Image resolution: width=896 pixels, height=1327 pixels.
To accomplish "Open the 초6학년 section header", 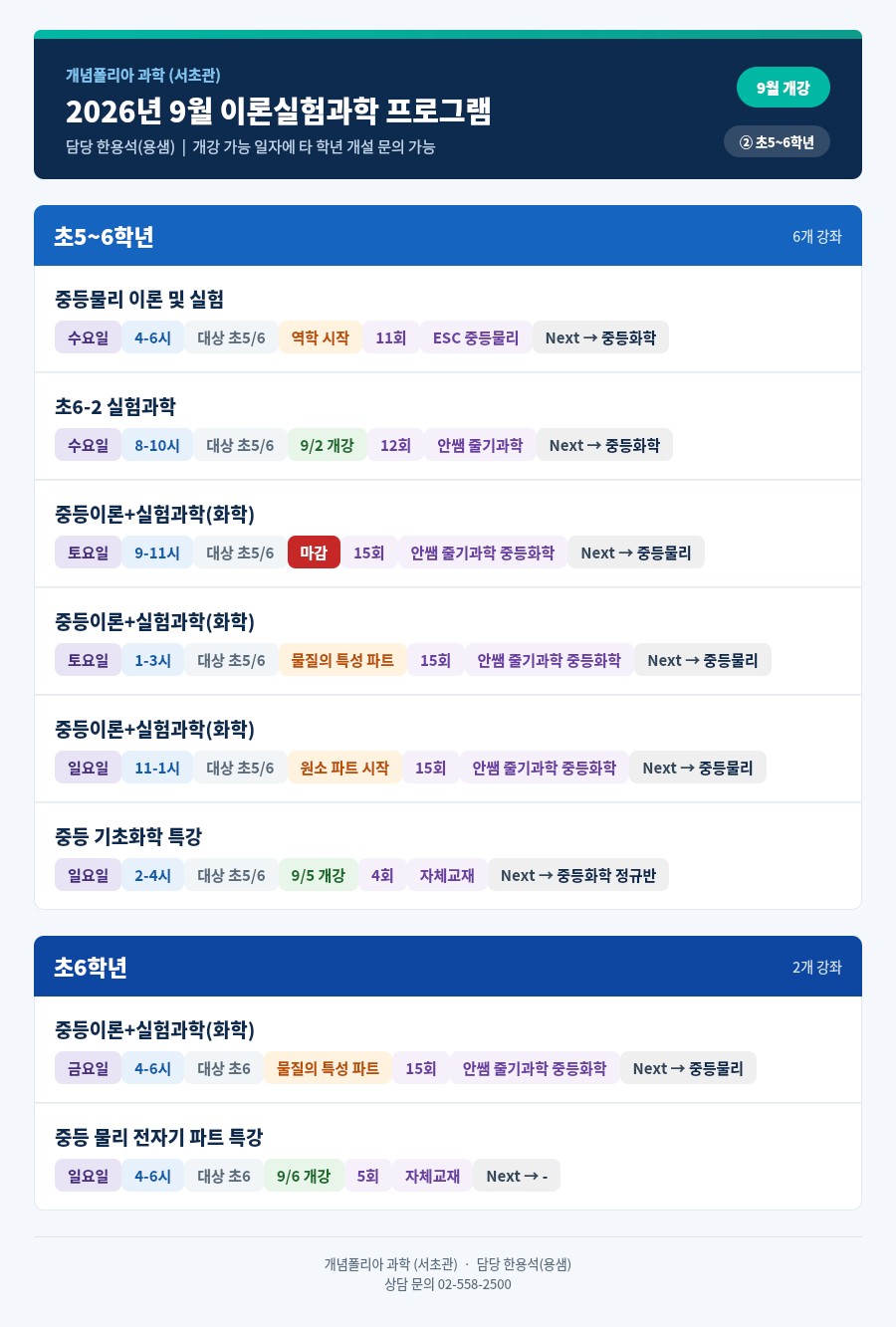I will click(448, 967).
